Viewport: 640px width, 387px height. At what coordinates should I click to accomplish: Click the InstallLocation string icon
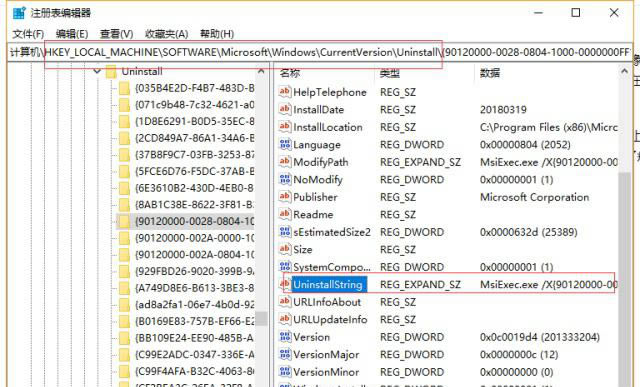click(x=285, y=127)
